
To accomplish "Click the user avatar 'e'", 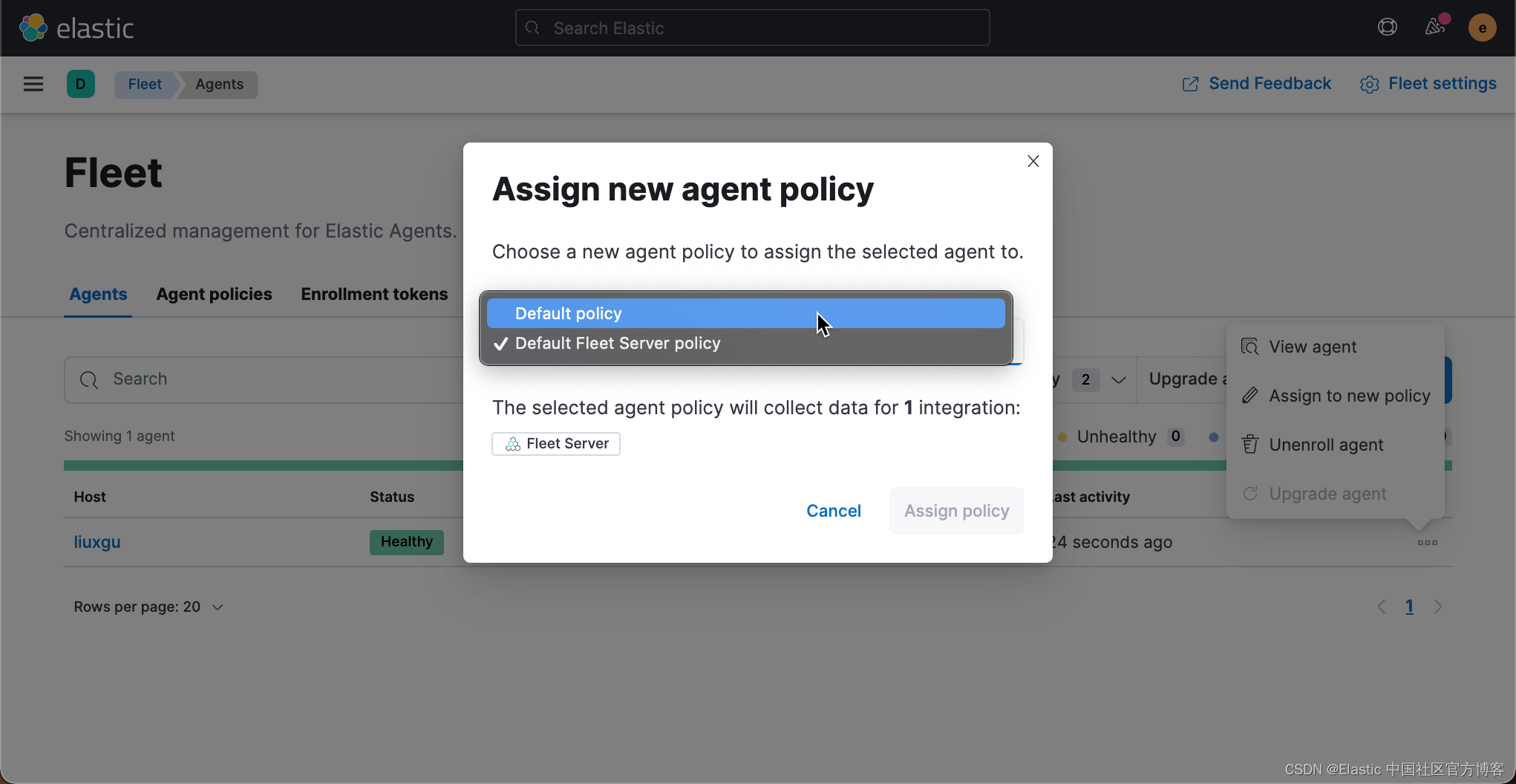I will [1482, 28].
